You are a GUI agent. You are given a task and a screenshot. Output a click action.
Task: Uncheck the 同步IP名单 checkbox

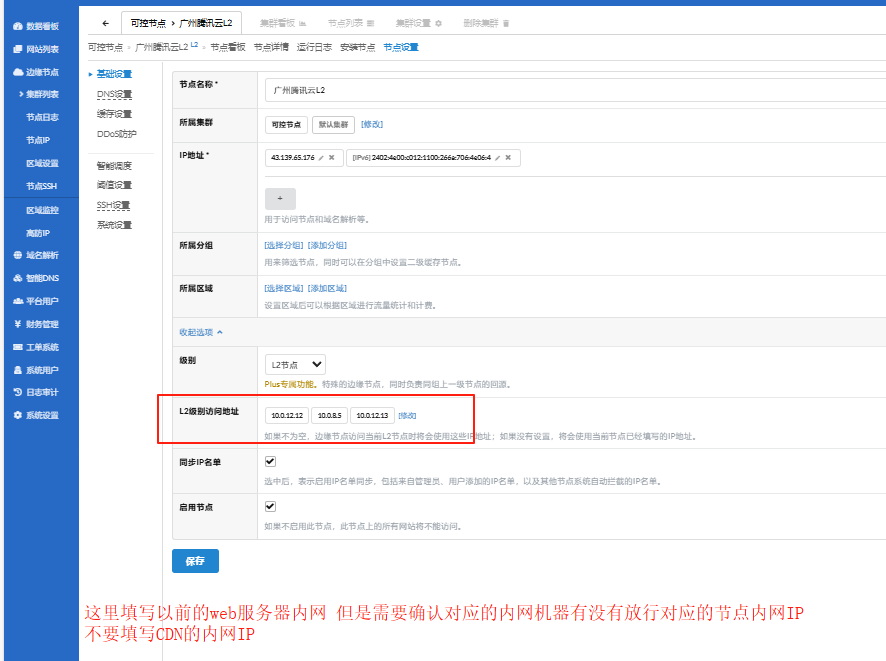click(x=268, y=461)
